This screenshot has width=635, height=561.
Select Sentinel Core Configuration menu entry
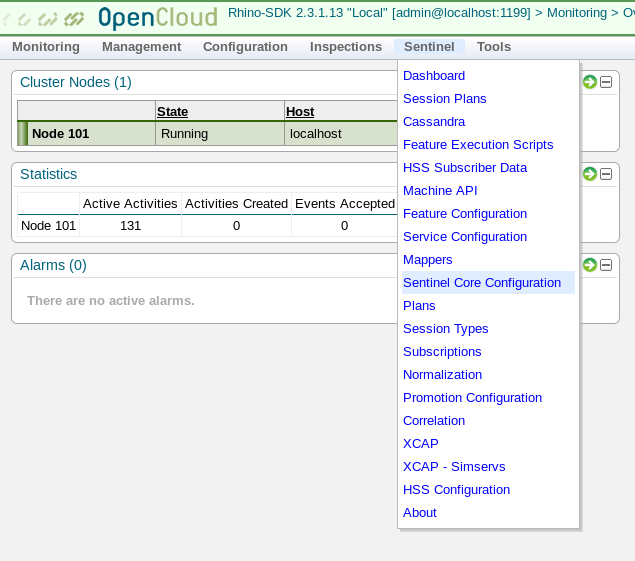click(x=482, y=283)
